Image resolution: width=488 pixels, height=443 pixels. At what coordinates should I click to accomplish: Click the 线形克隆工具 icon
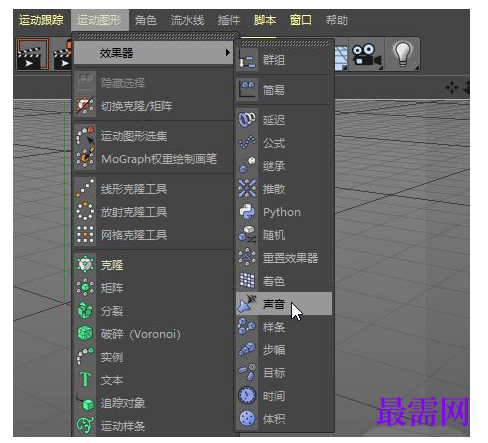(x=85, y=189)
